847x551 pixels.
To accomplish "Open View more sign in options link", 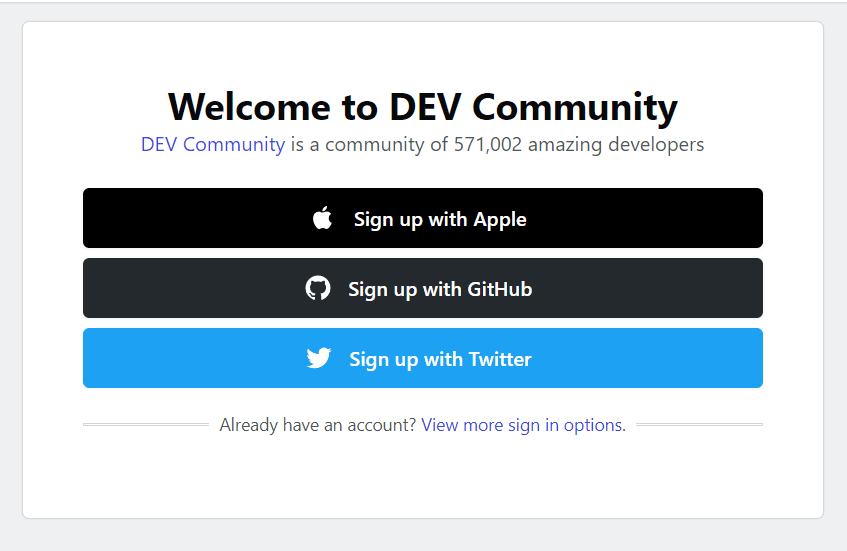I will 522,425.
